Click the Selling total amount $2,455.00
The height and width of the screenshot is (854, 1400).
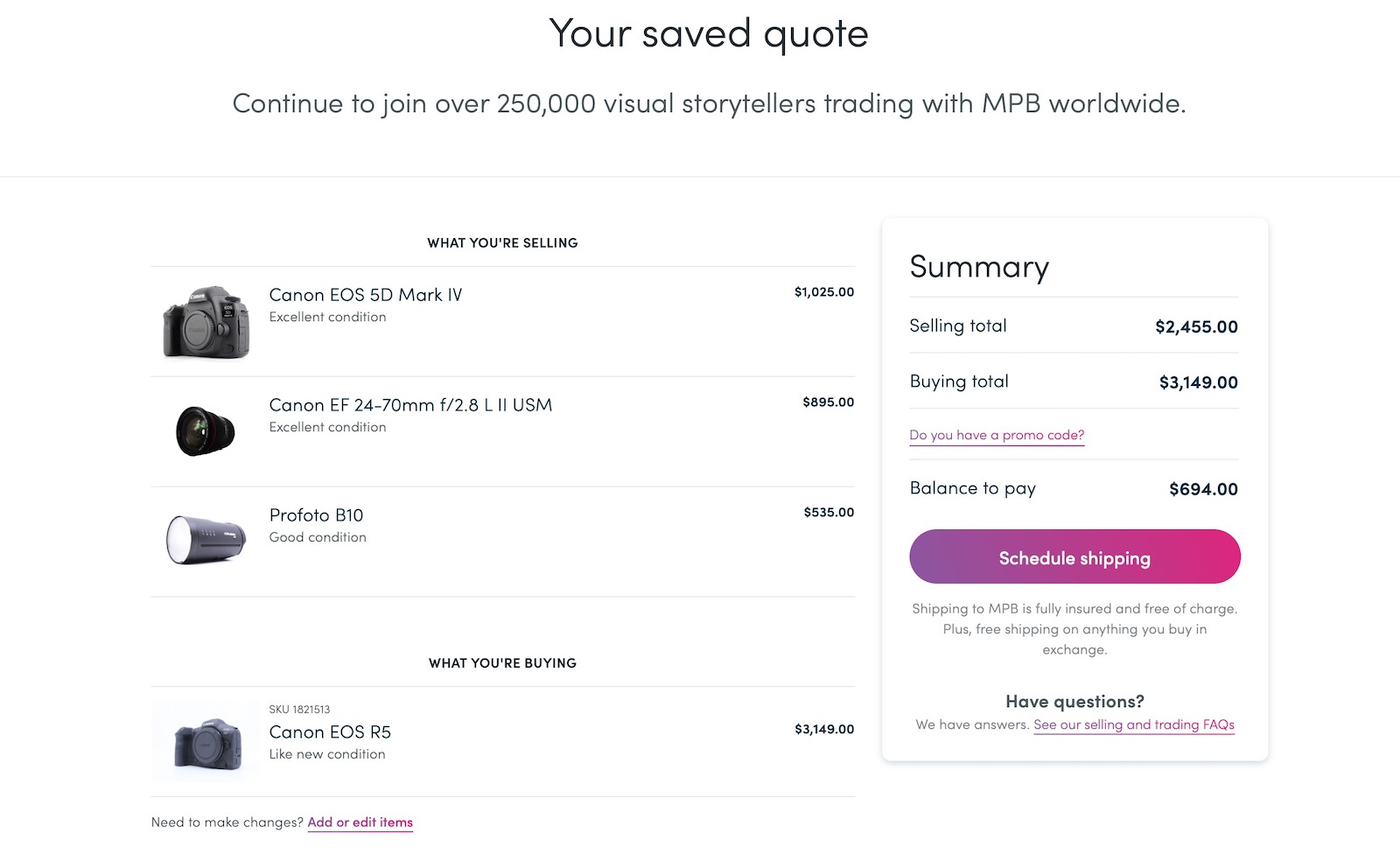pos(1196,327)
